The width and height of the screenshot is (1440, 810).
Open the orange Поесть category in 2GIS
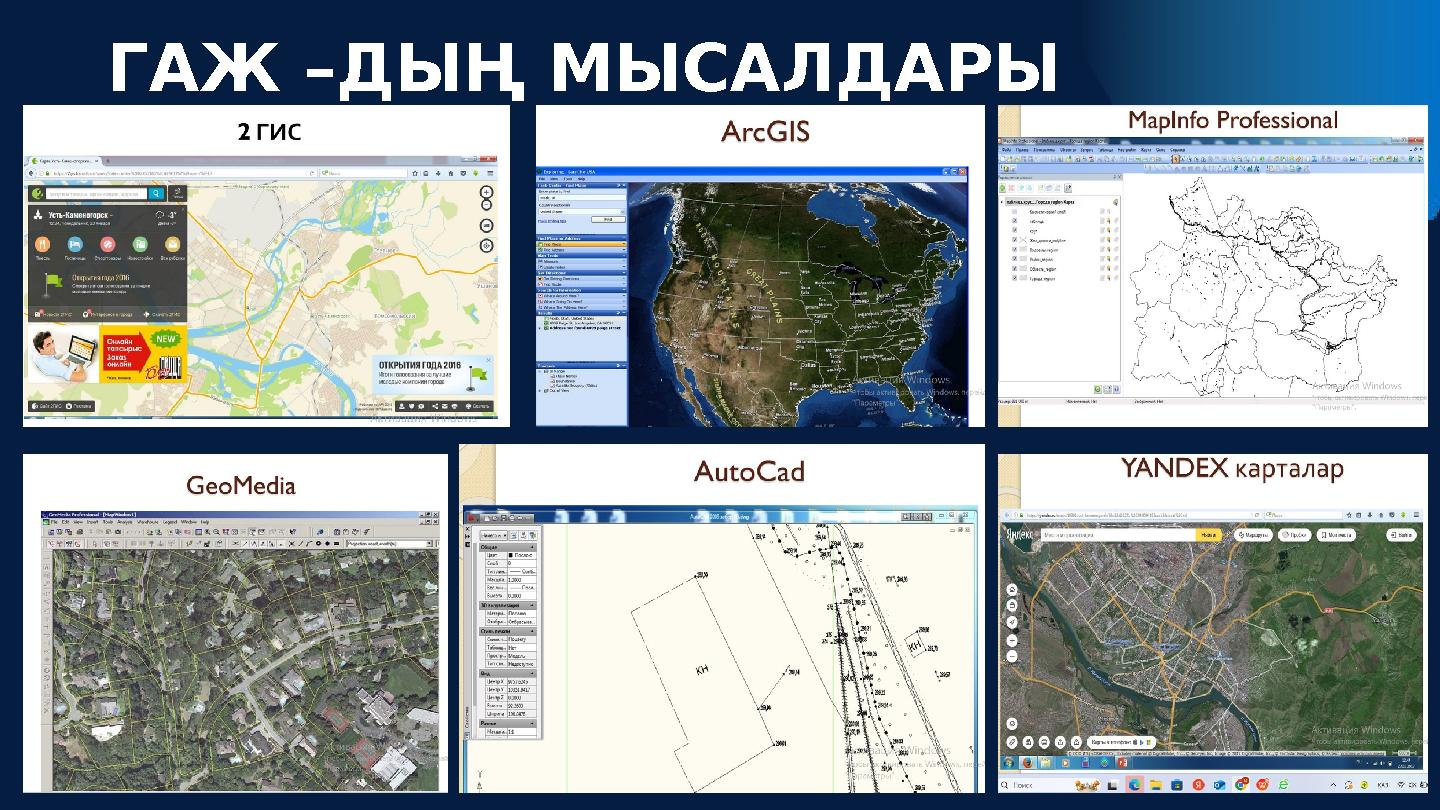point(42,244)
